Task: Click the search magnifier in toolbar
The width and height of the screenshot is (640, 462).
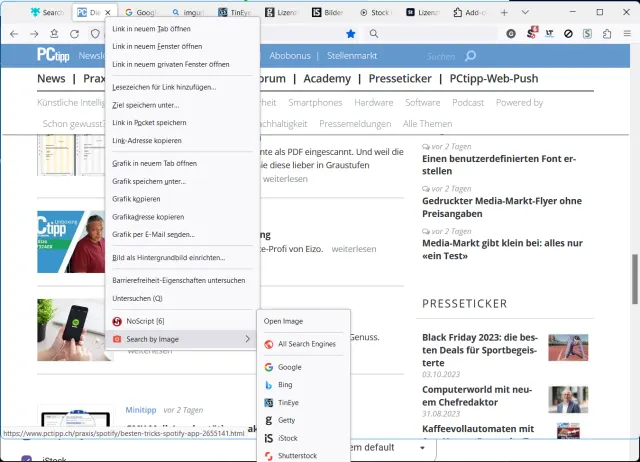Action: (374, 33)
